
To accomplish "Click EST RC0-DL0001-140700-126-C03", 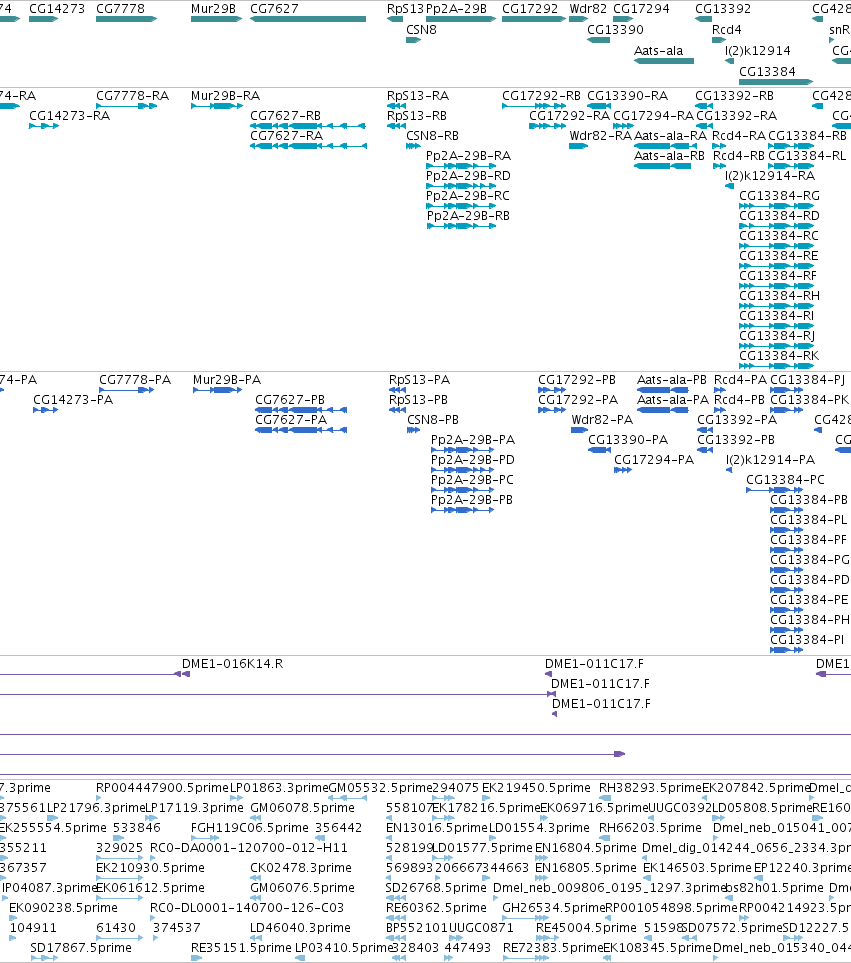I will [x=247, y=907].
